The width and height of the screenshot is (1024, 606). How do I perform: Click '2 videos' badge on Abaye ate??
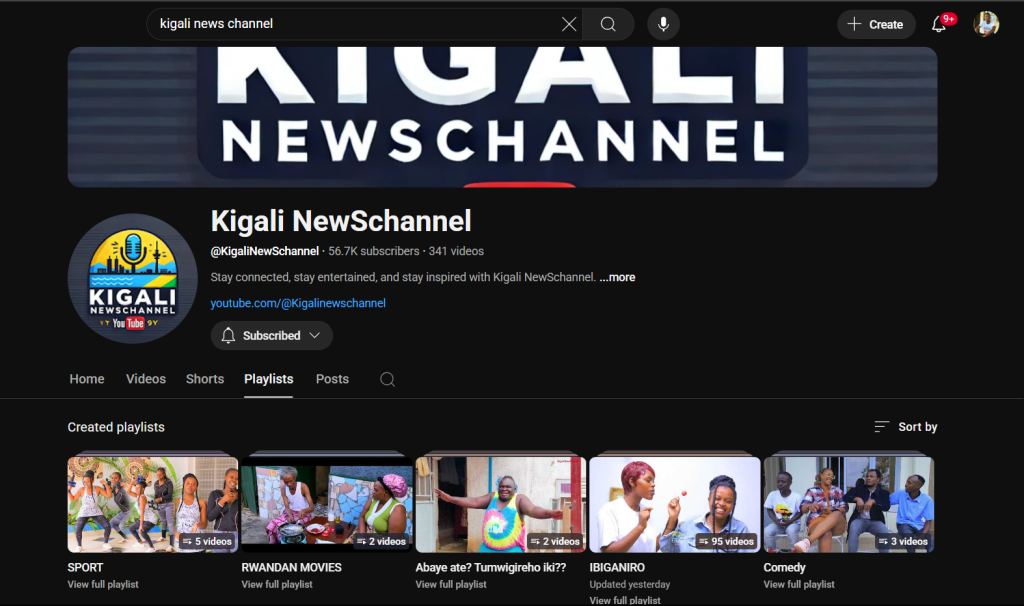click(x=555, y=541)
